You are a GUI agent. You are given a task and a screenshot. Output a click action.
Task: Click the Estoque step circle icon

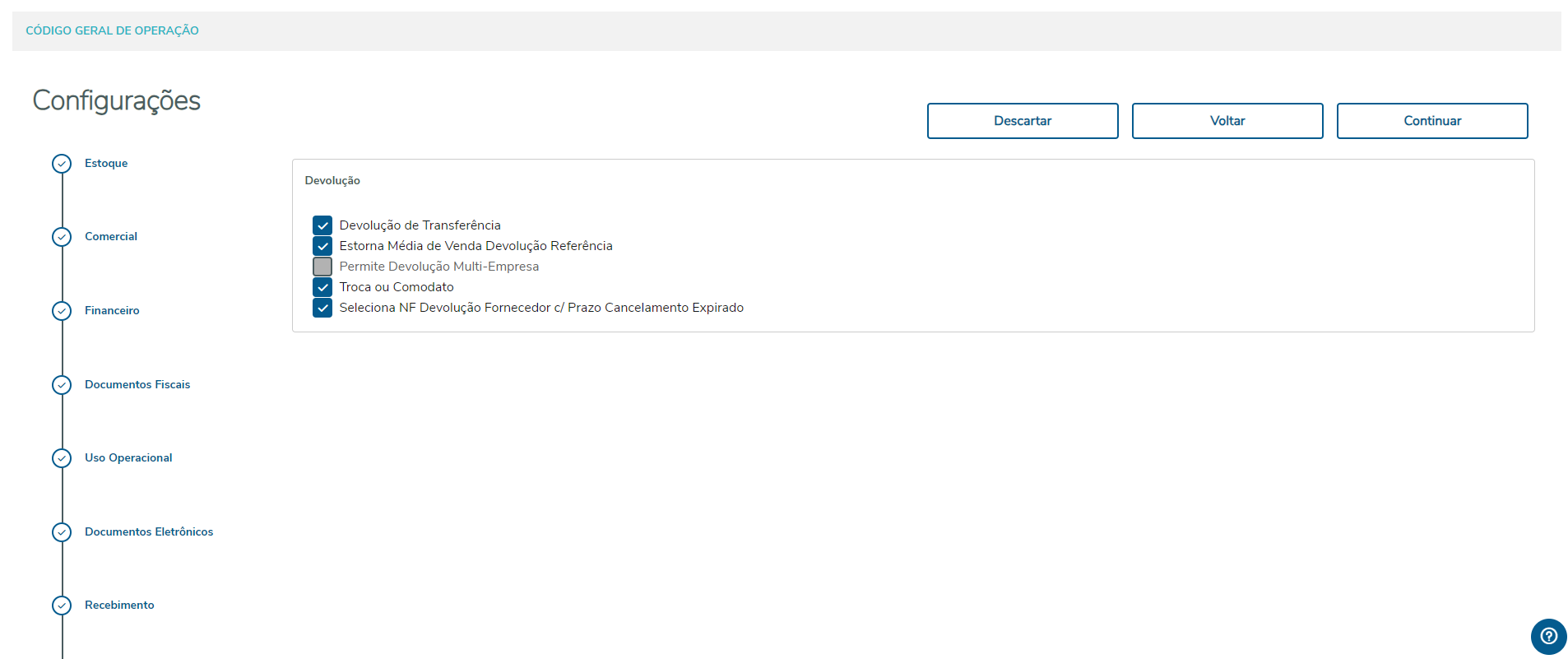coord(62,164)
